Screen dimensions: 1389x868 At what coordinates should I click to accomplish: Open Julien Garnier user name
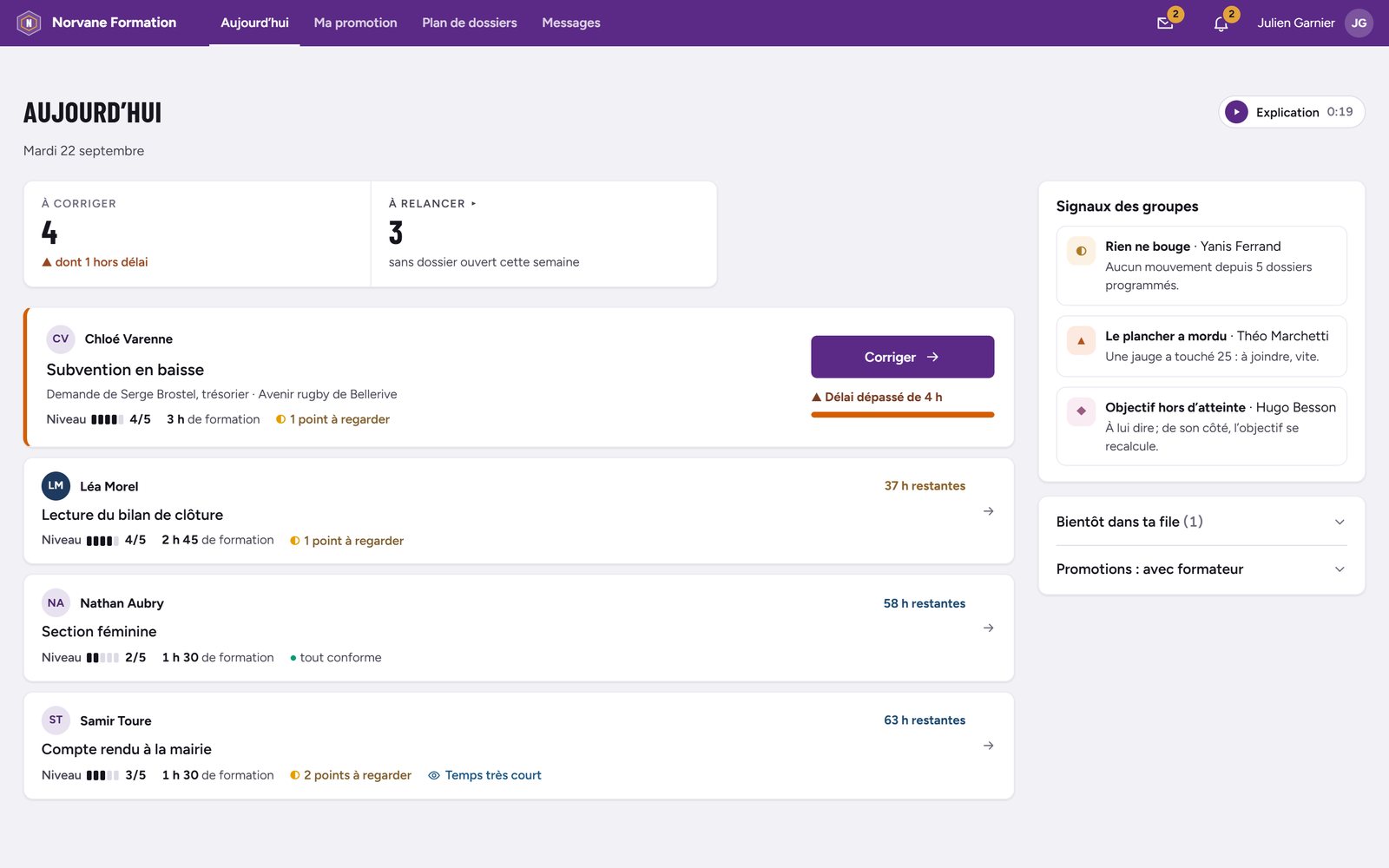[x=1296, y=23]
